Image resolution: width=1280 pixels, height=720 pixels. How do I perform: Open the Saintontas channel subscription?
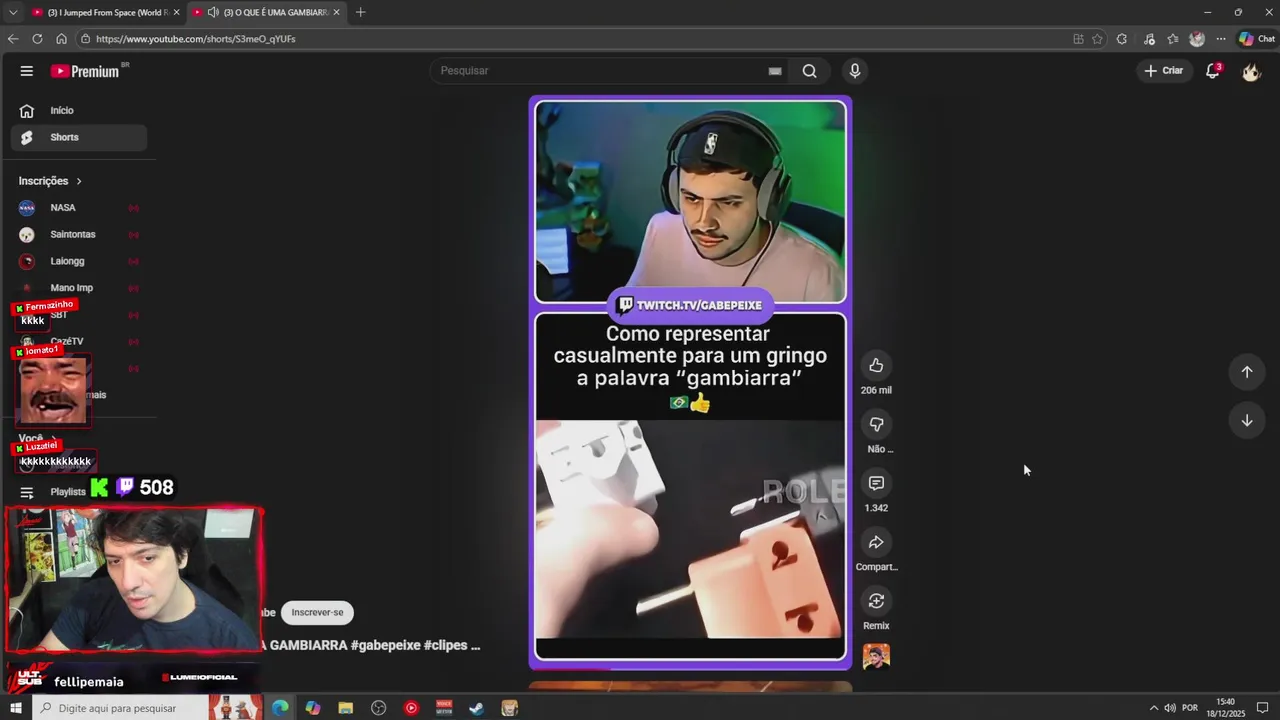click(x=79, y=235)
